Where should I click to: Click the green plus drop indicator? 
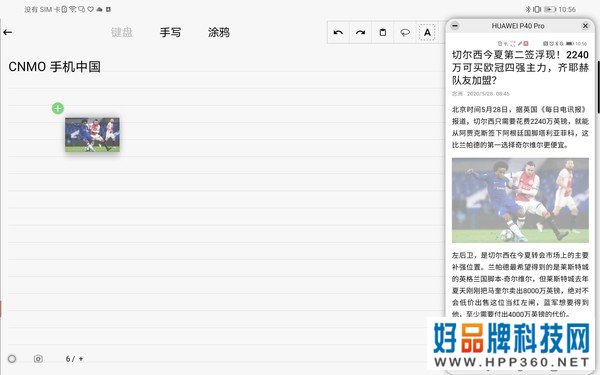click(x=58, y=108)
